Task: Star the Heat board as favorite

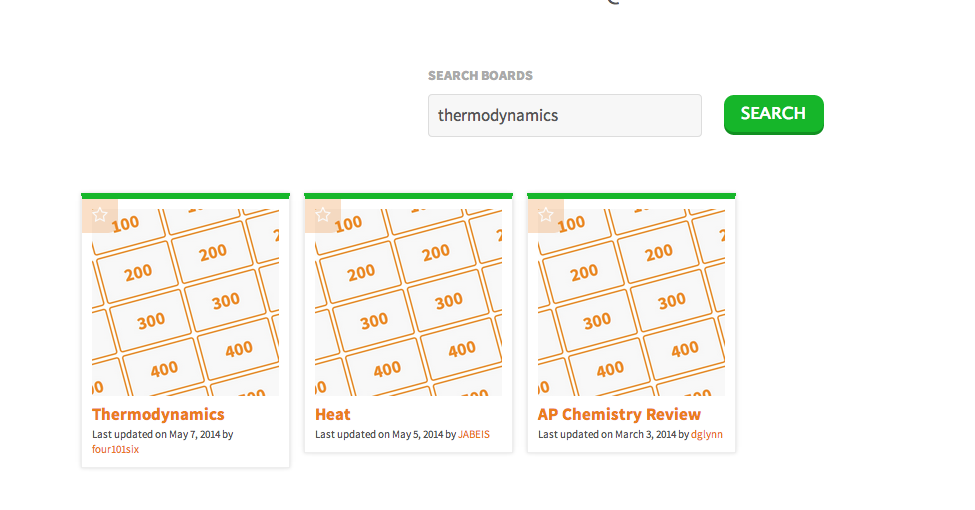Action: pyautogui.click(x=323, y=215)
